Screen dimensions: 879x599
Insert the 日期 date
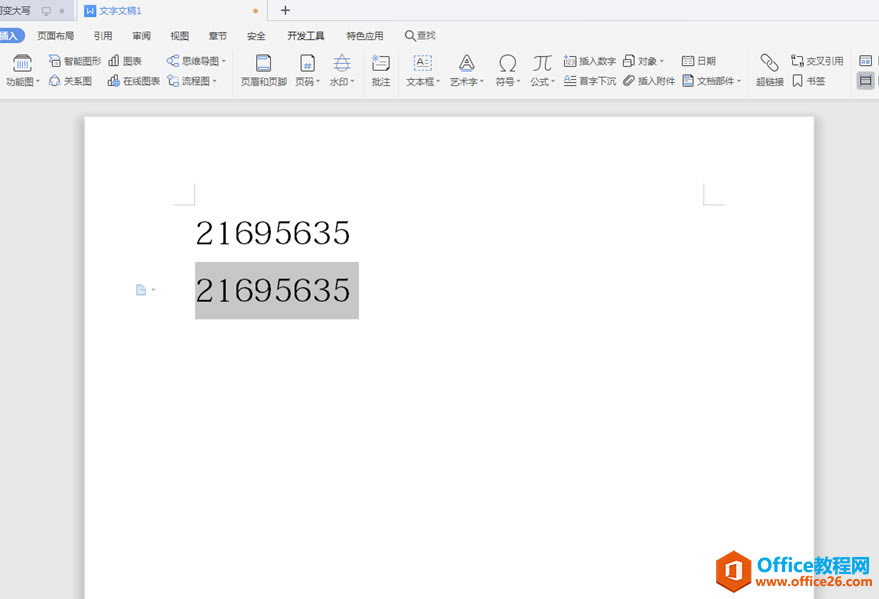pos(698,61)
